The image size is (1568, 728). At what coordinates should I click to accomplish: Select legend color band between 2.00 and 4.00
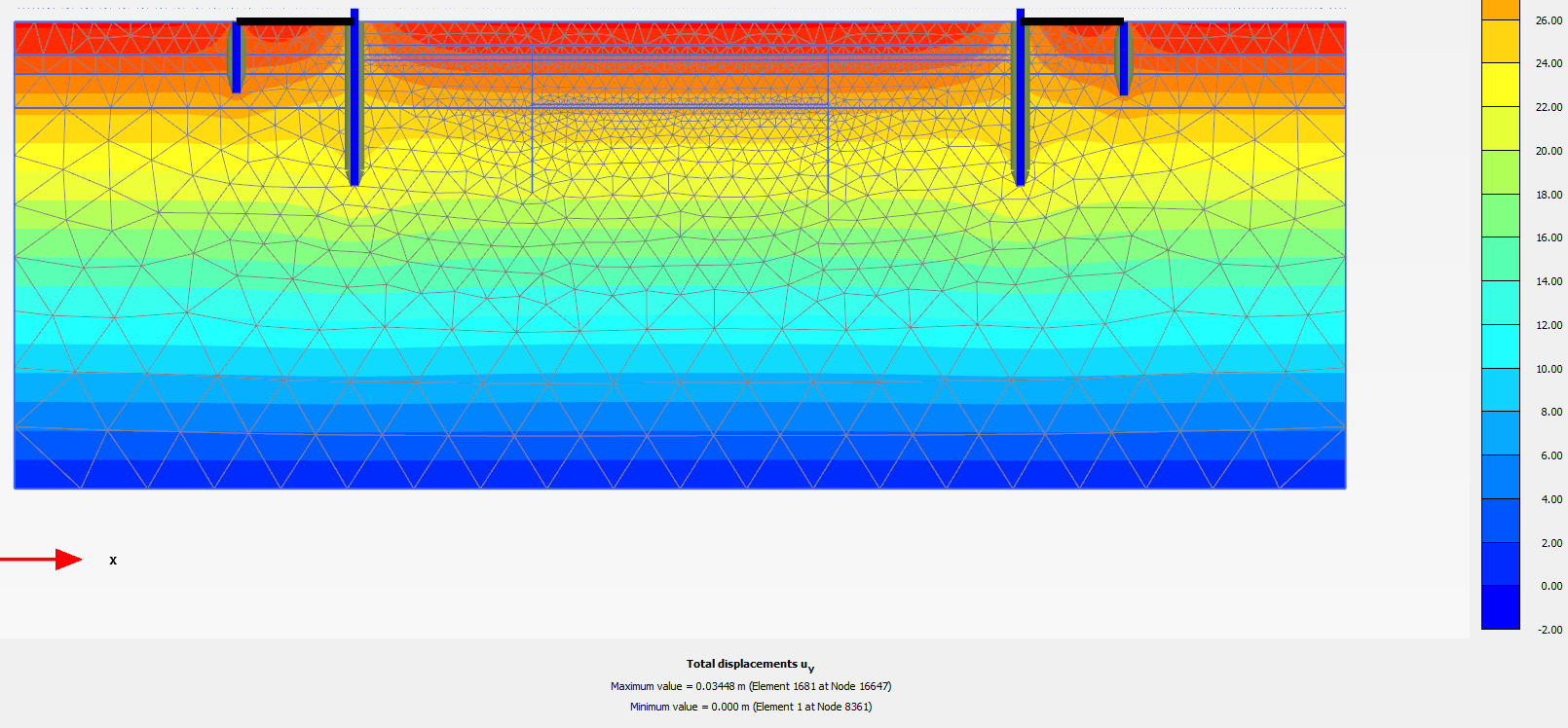pos(1500,521)
